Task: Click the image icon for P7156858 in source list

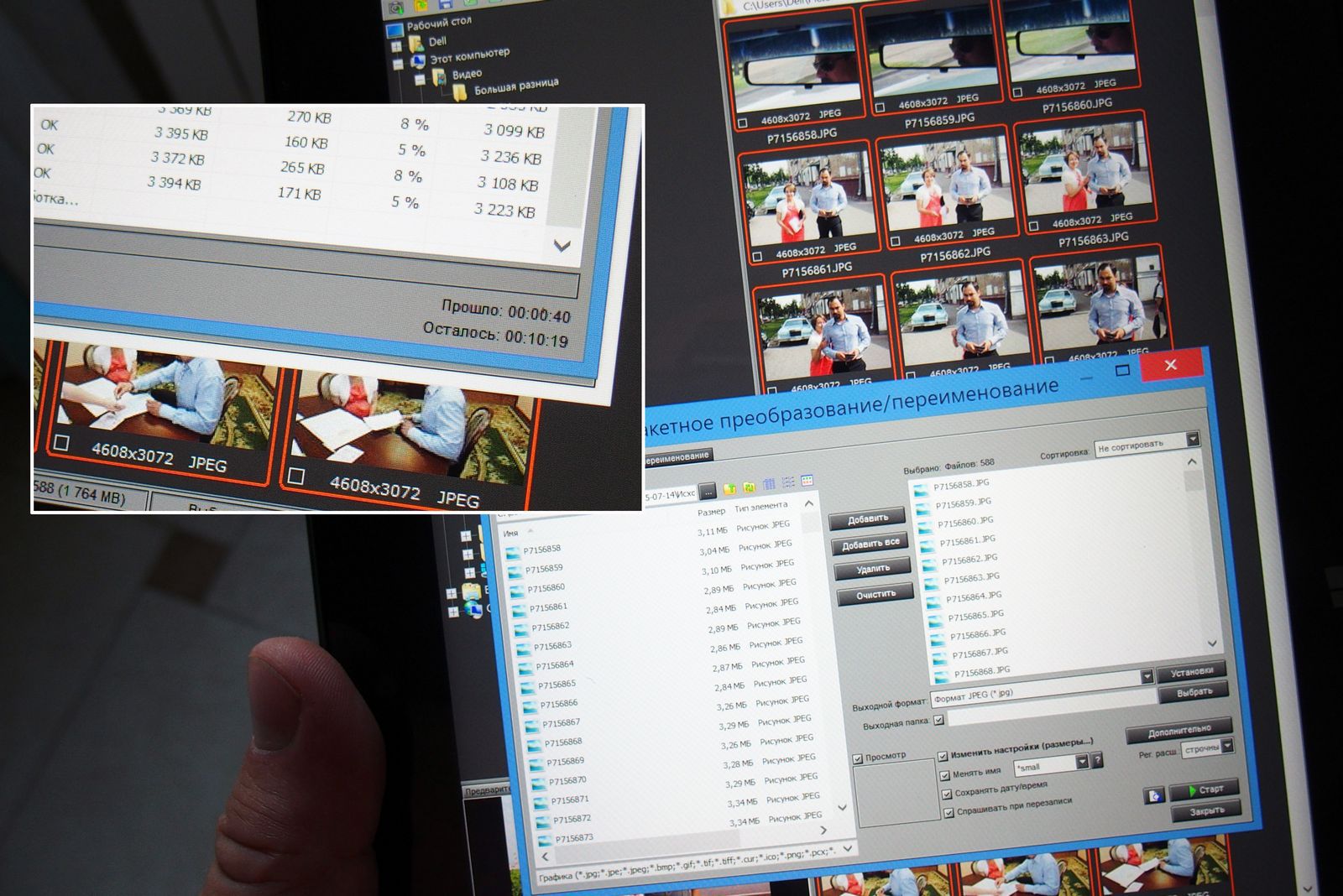Action: (513, 552)
